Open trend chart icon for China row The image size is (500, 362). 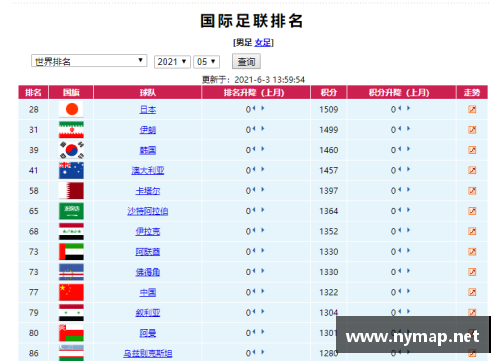(472, 292)
